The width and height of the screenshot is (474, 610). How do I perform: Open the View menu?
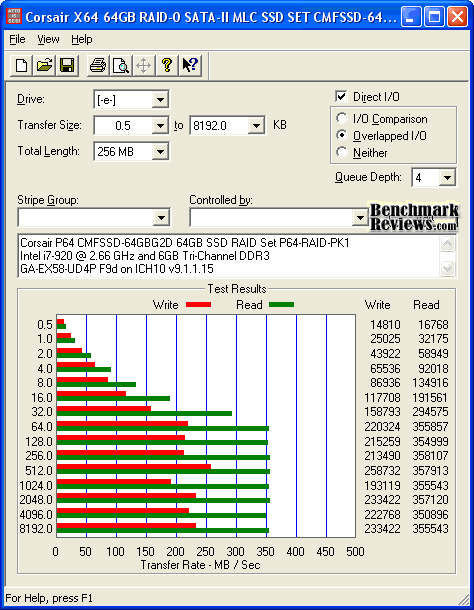coord(48,39)
